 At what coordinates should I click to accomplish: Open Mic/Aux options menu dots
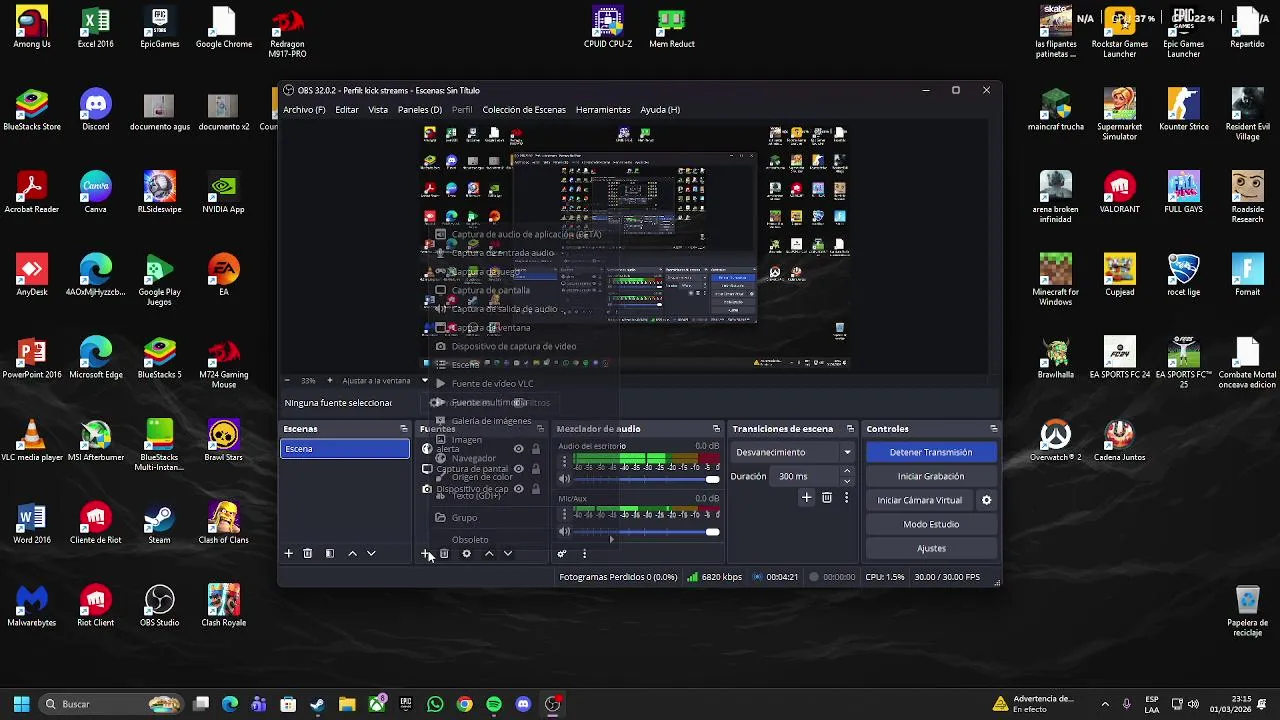(x=564, y=514)
